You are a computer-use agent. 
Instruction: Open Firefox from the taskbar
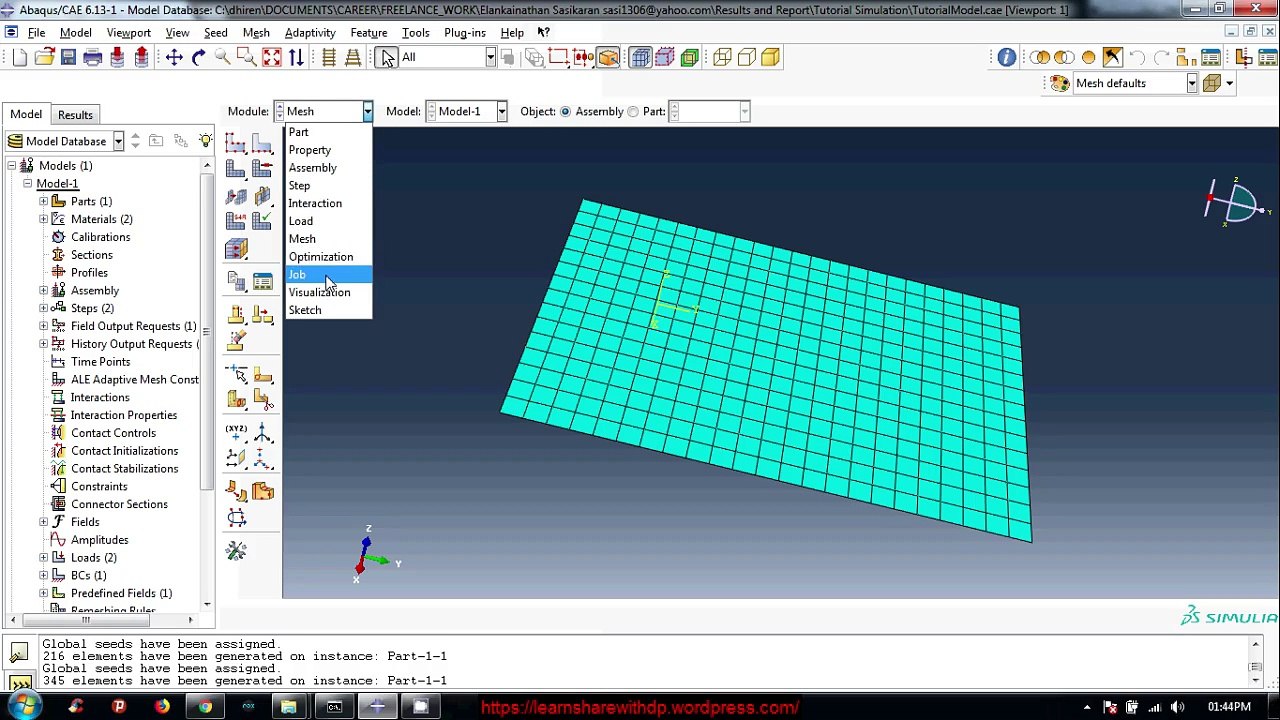click(161, 707)
